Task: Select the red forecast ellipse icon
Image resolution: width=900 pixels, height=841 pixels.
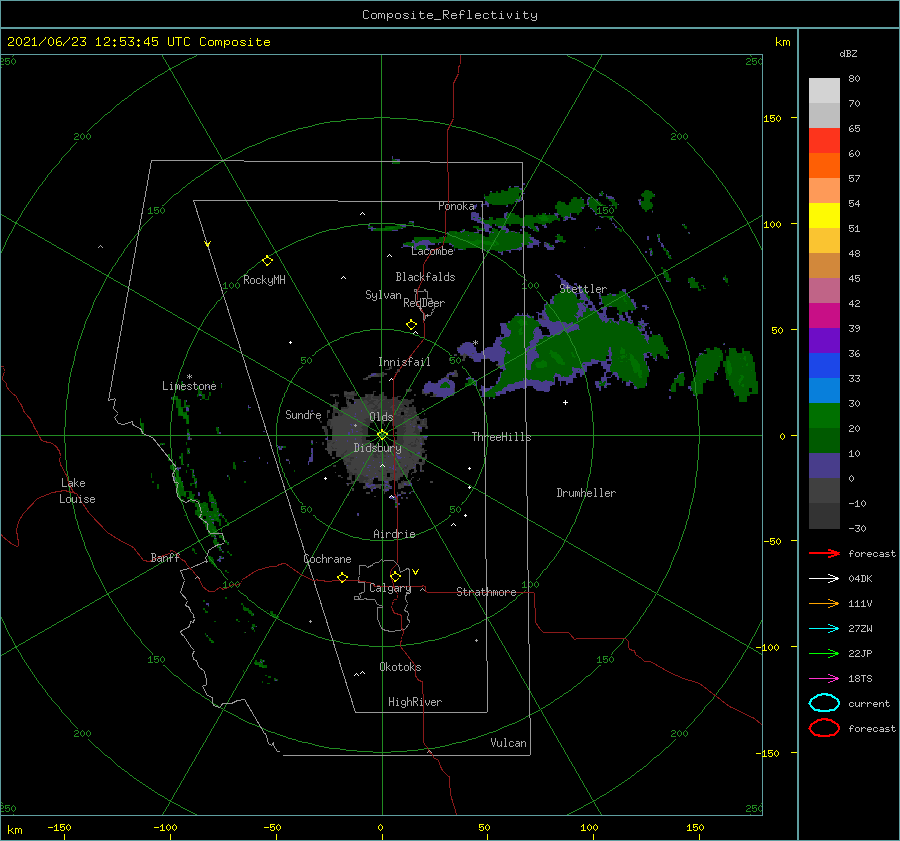Action: [x=824, y=728]
